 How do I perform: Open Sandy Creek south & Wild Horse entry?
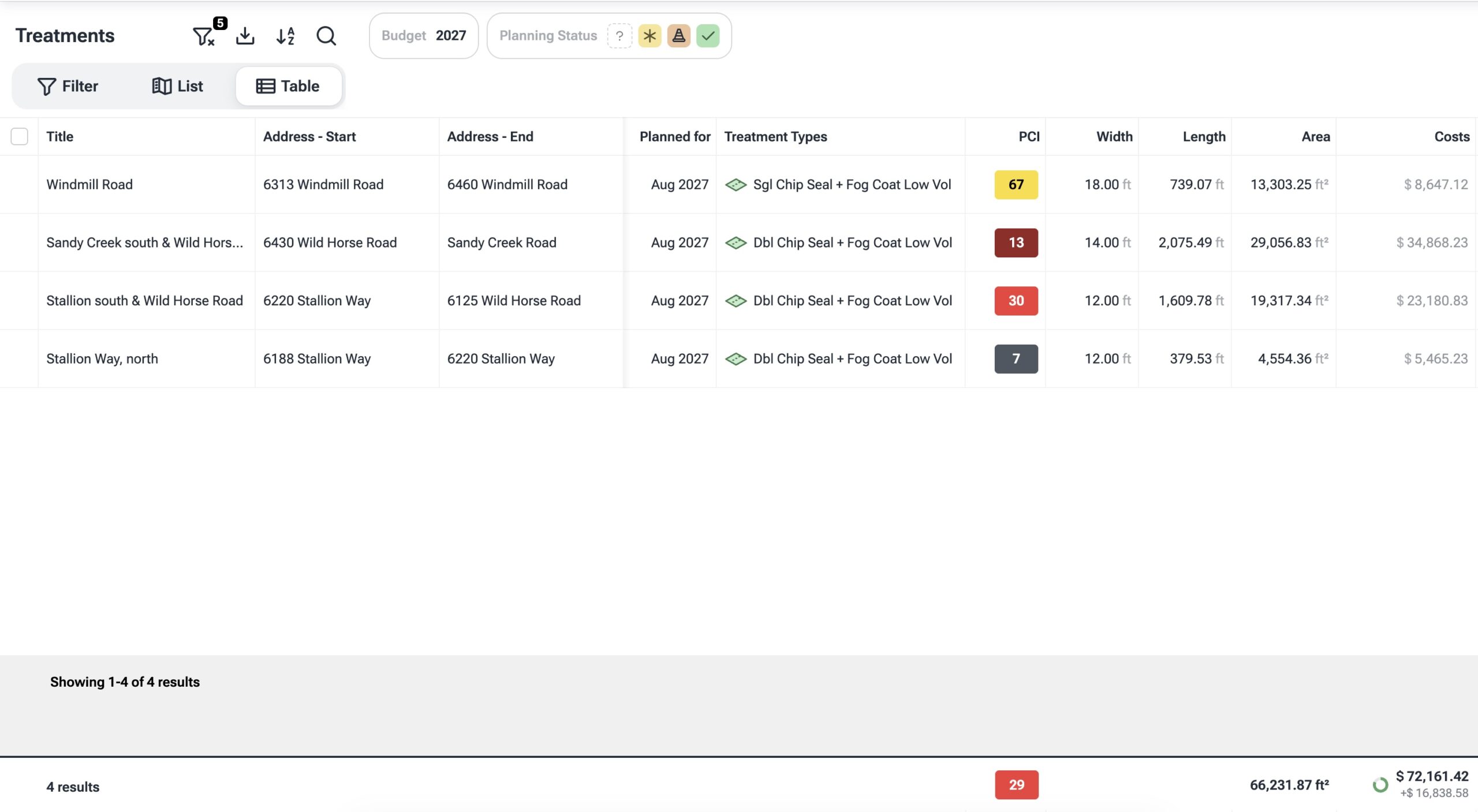coord(144,243)
